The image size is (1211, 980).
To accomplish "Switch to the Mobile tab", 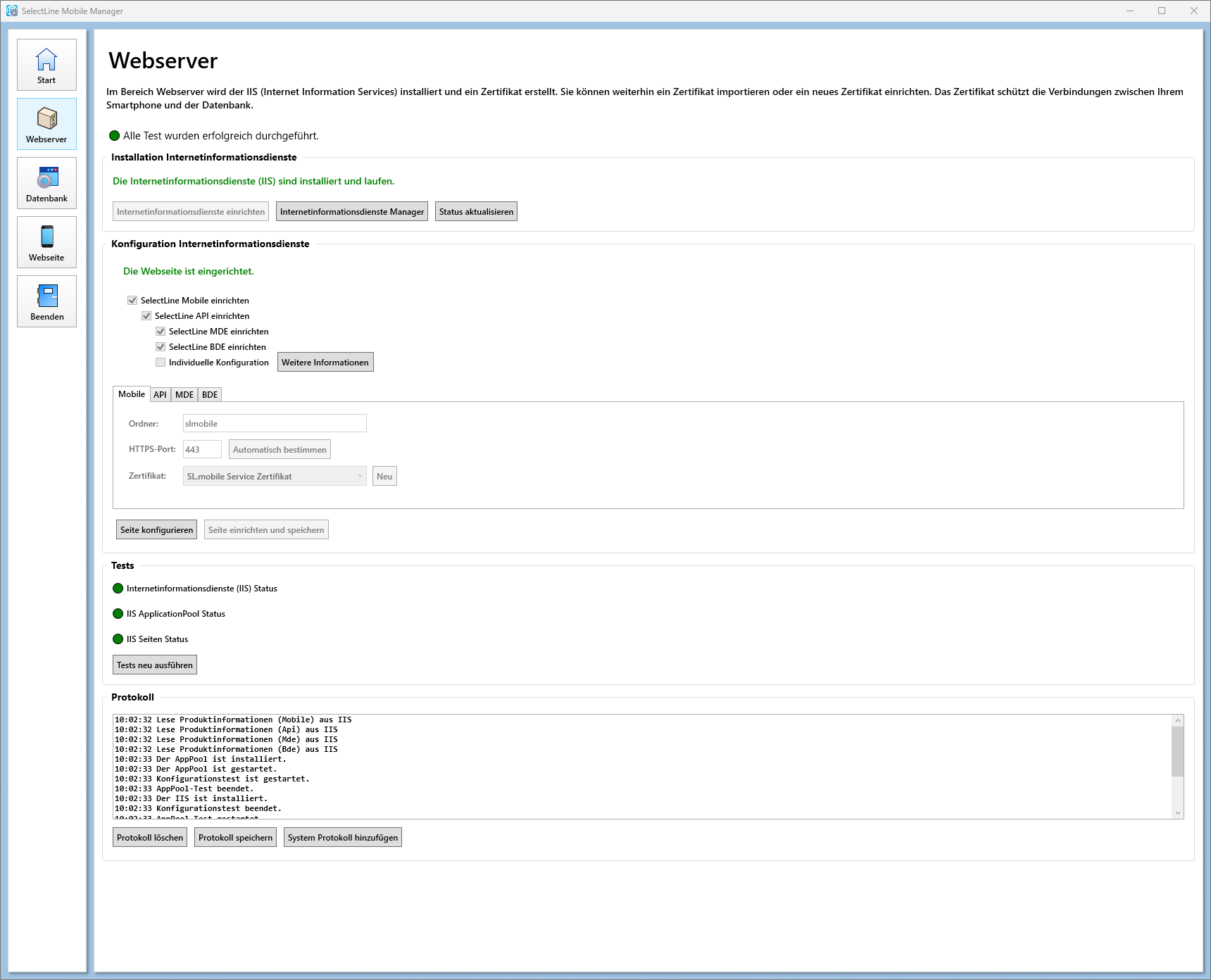I will coord(132,394).
